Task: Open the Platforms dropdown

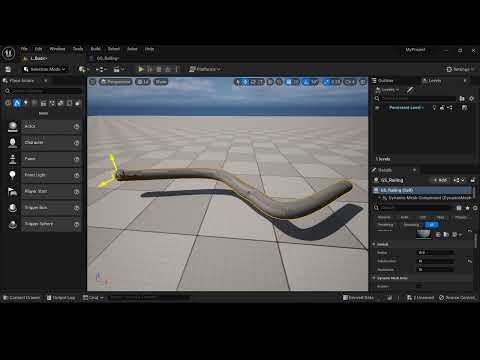Action: [205, 69]
